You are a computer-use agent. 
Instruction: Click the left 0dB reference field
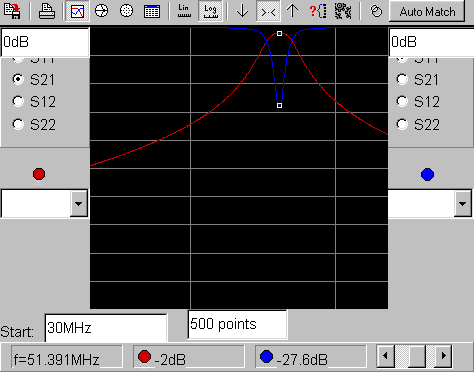click(45, 42)
